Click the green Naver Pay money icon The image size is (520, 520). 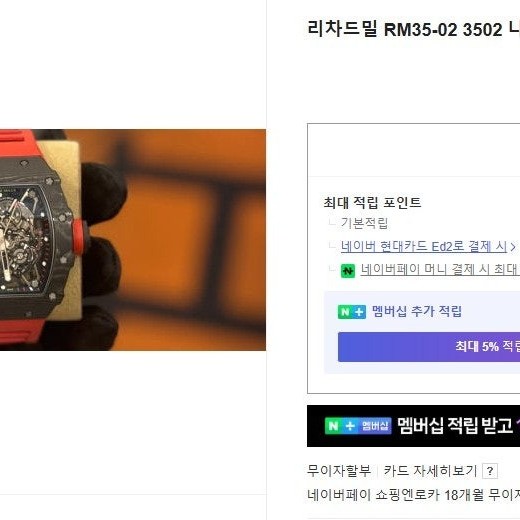click(348, 271)
